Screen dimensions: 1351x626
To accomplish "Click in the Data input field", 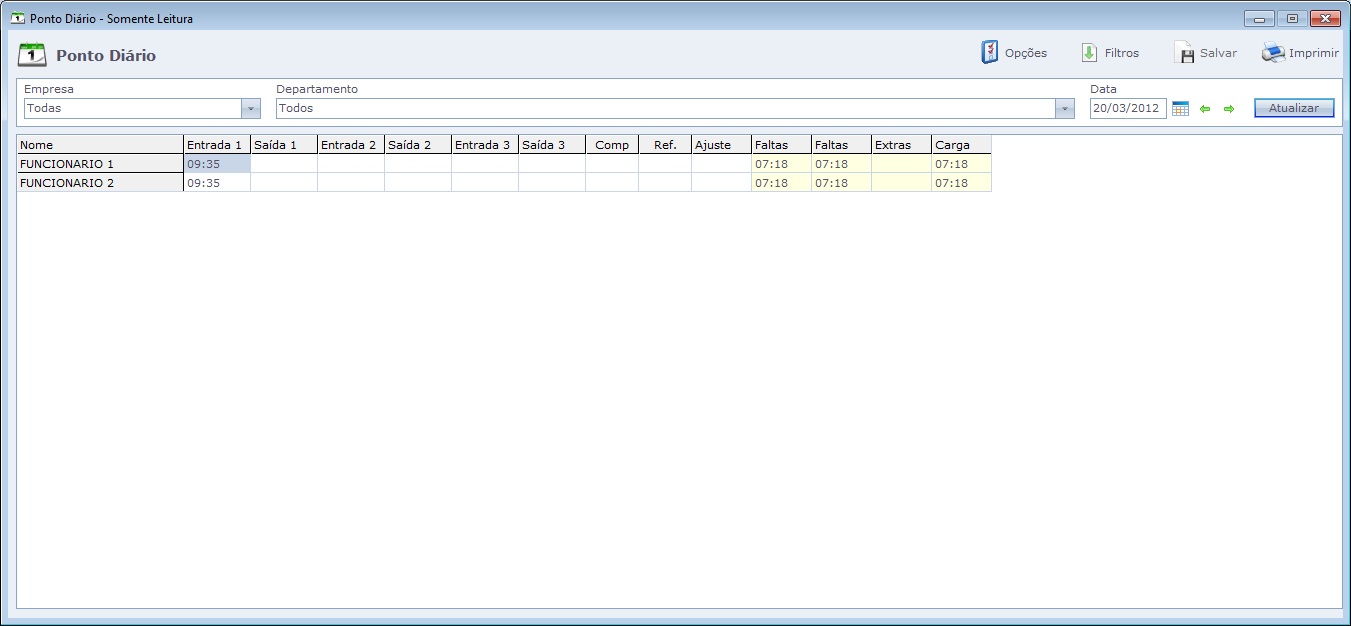I will (x=1127, y=109).
